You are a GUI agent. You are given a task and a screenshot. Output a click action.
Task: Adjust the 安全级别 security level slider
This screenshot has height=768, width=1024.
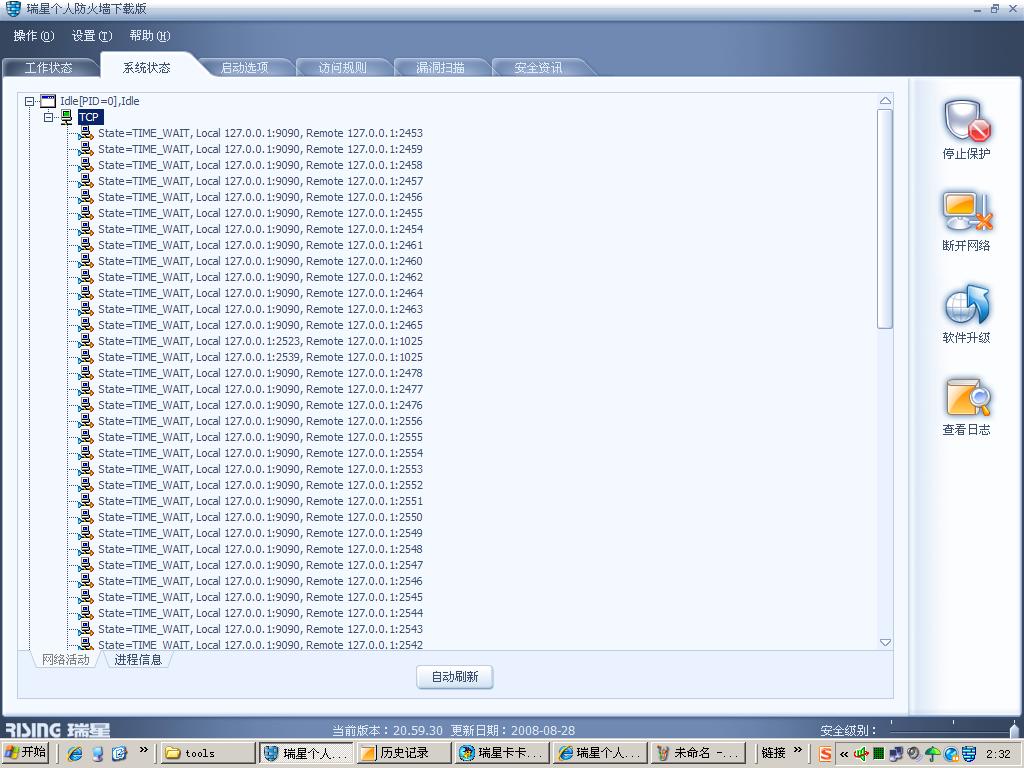point(1014,729)
